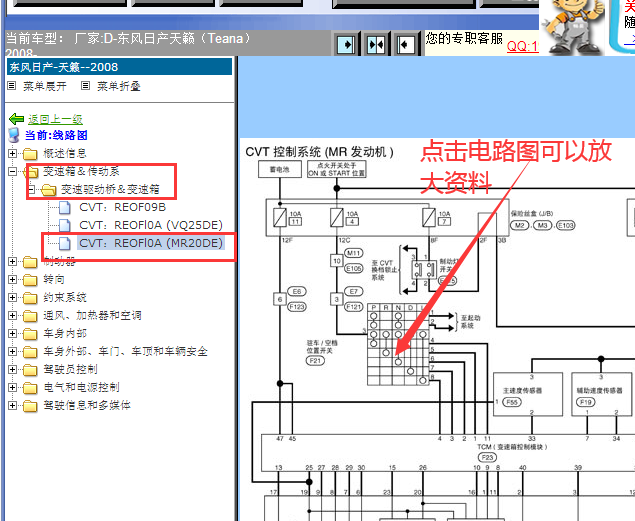
Task: Expand the 驾驶信息和多媒体 tree node
Action: [12, 405]
